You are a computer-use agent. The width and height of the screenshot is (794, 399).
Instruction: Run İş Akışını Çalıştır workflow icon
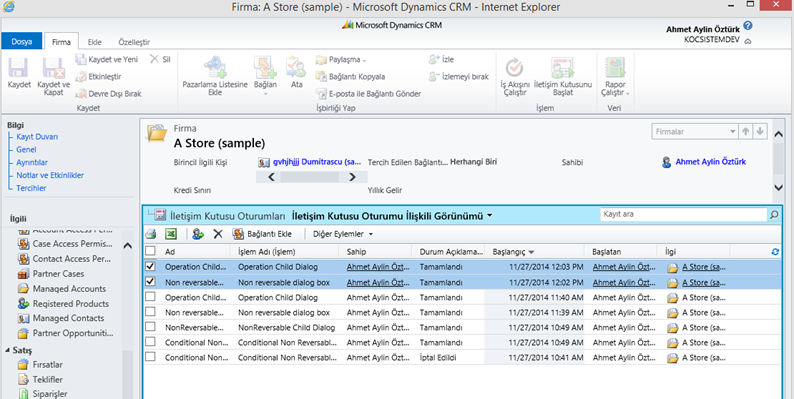click(514, 68)
